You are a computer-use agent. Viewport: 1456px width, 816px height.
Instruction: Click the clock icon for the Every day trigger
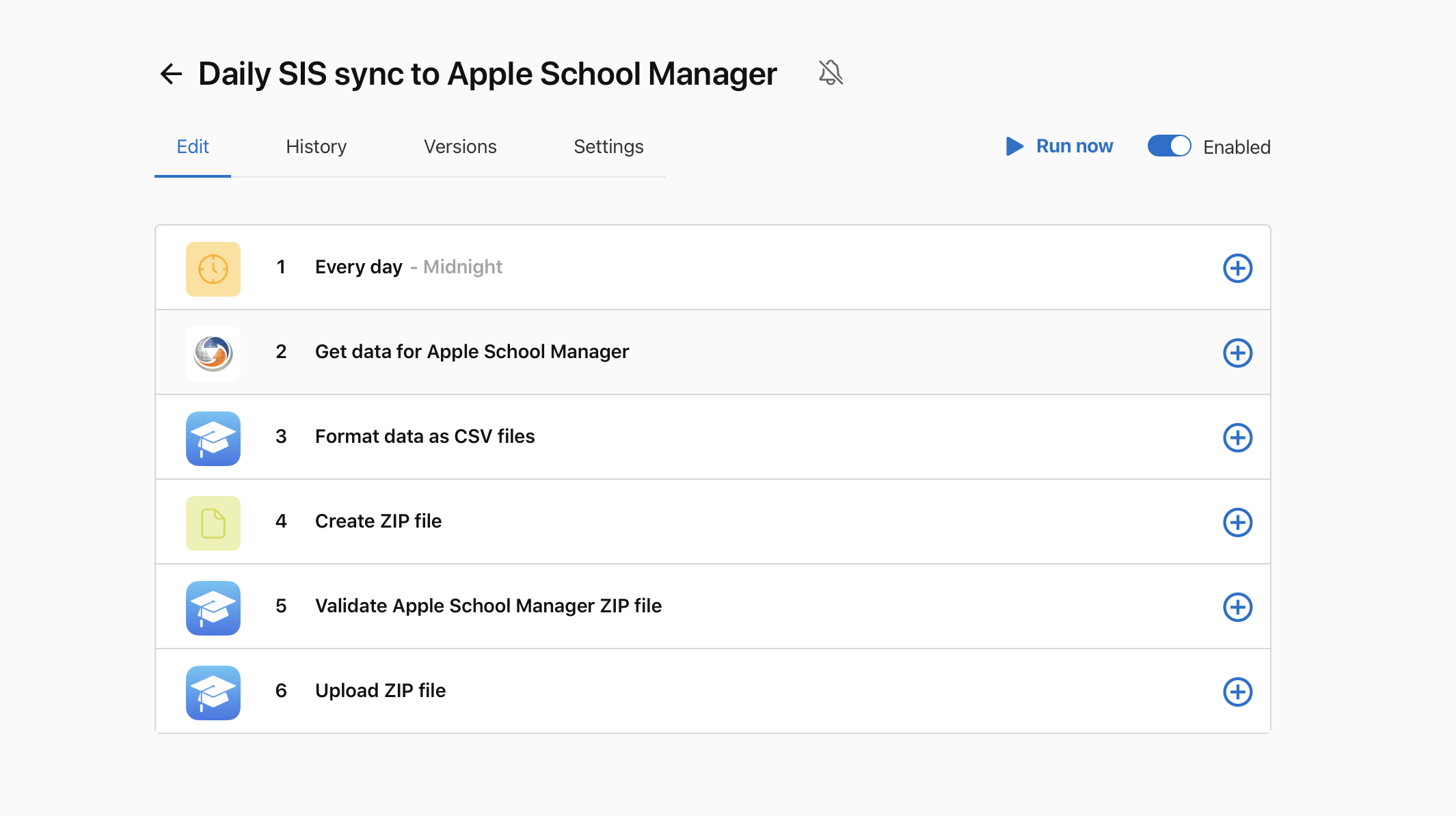tap(213, 269)
